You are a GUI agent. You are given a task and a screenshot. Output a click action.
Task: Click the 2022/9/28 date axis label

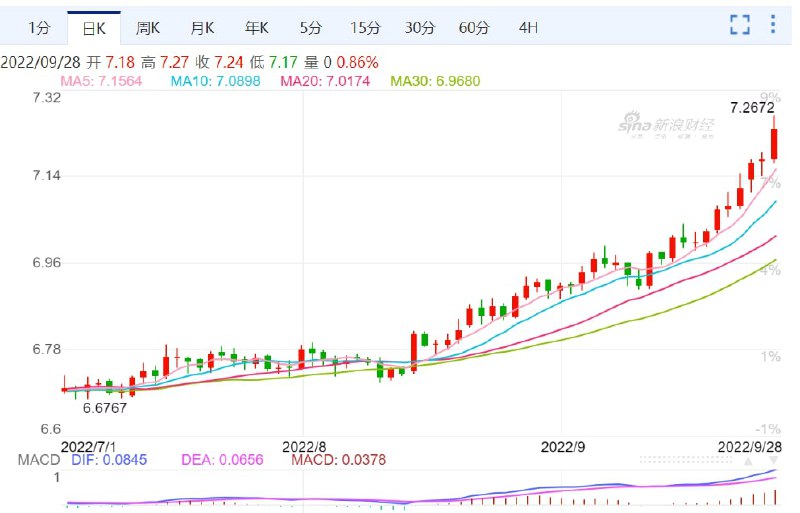(750, 444)
